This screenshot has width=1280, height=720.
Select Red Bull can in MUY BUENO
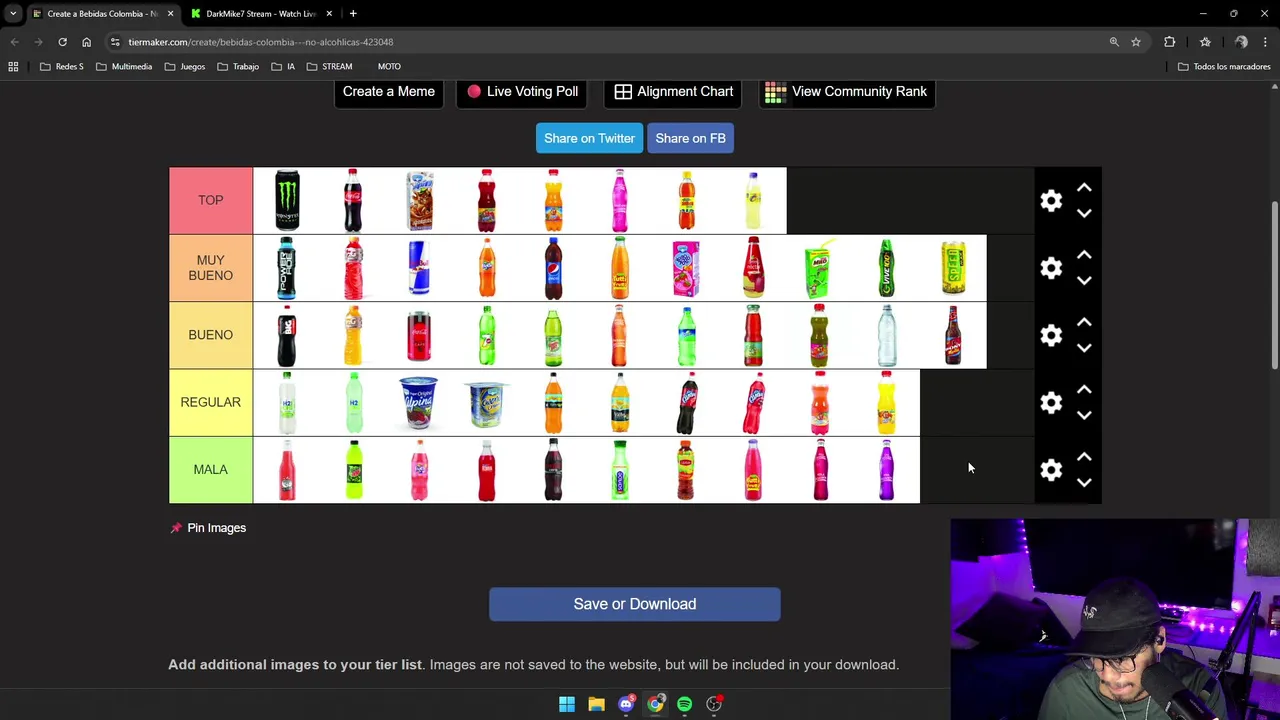(x=420, y=268)
